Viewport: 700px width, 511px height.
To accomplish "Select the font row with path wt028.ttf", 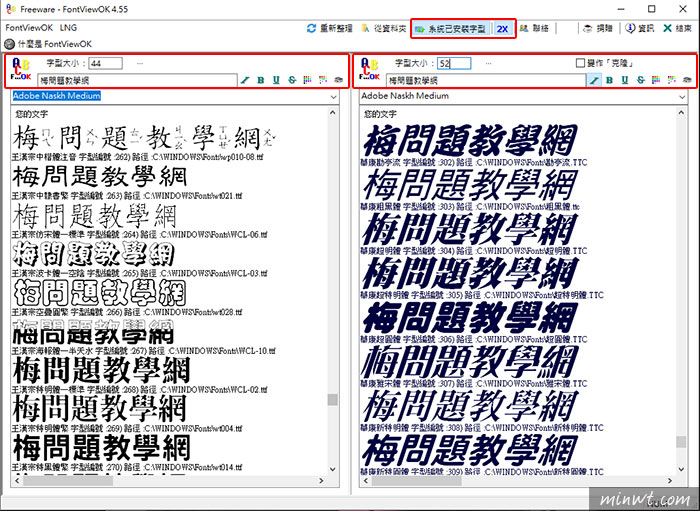I will [x=127, y=298].
